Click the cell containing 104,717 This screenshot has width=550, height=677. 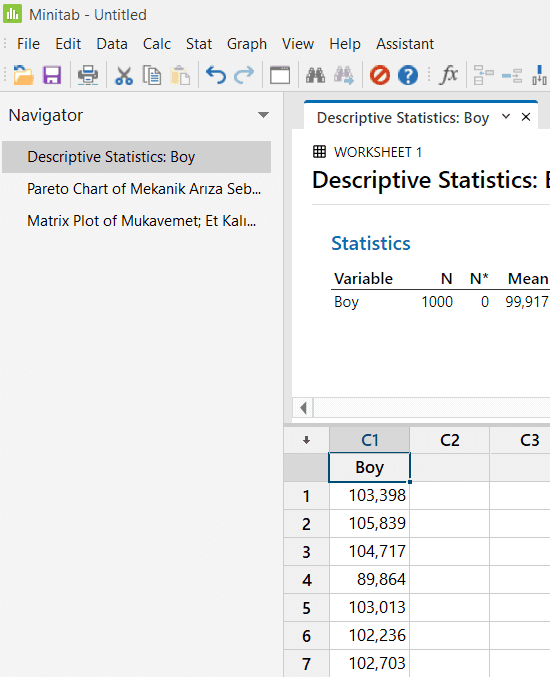click(370, 551)
